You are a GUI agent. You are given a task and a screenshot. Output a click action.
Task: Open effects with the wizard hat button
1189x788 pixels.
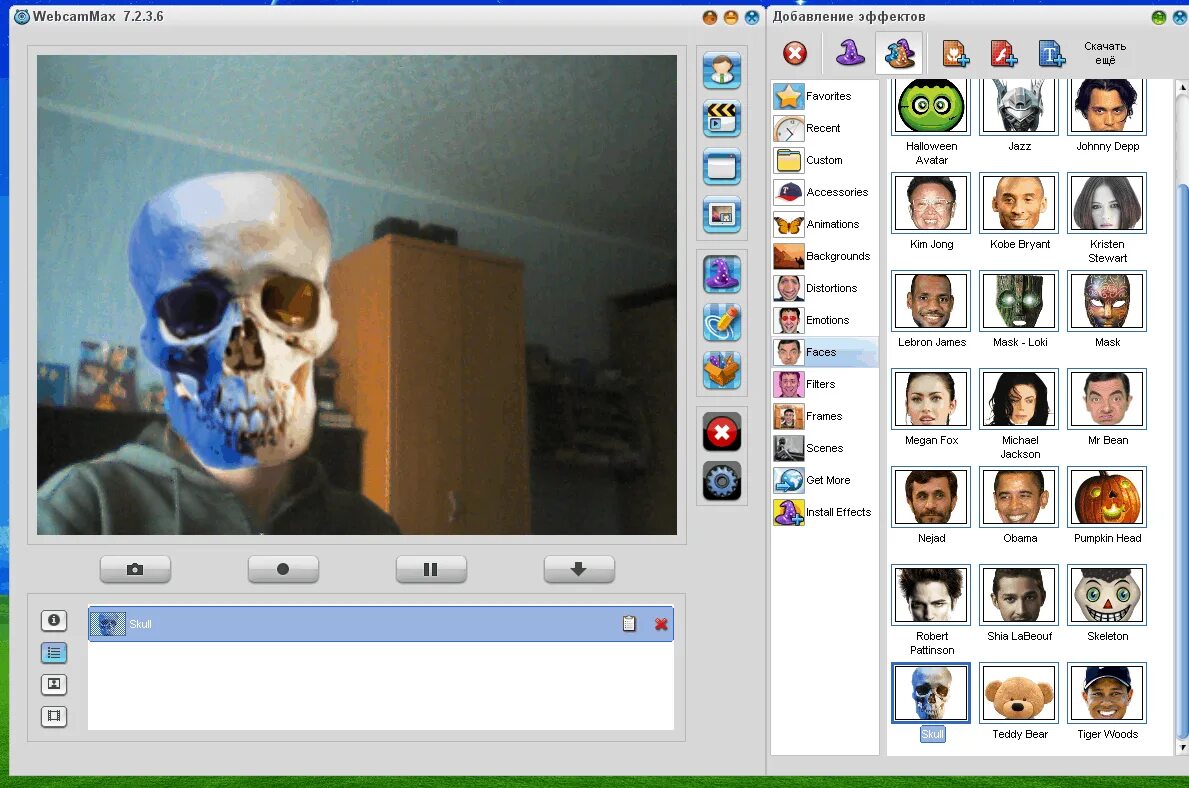click(x=721, y=274)
